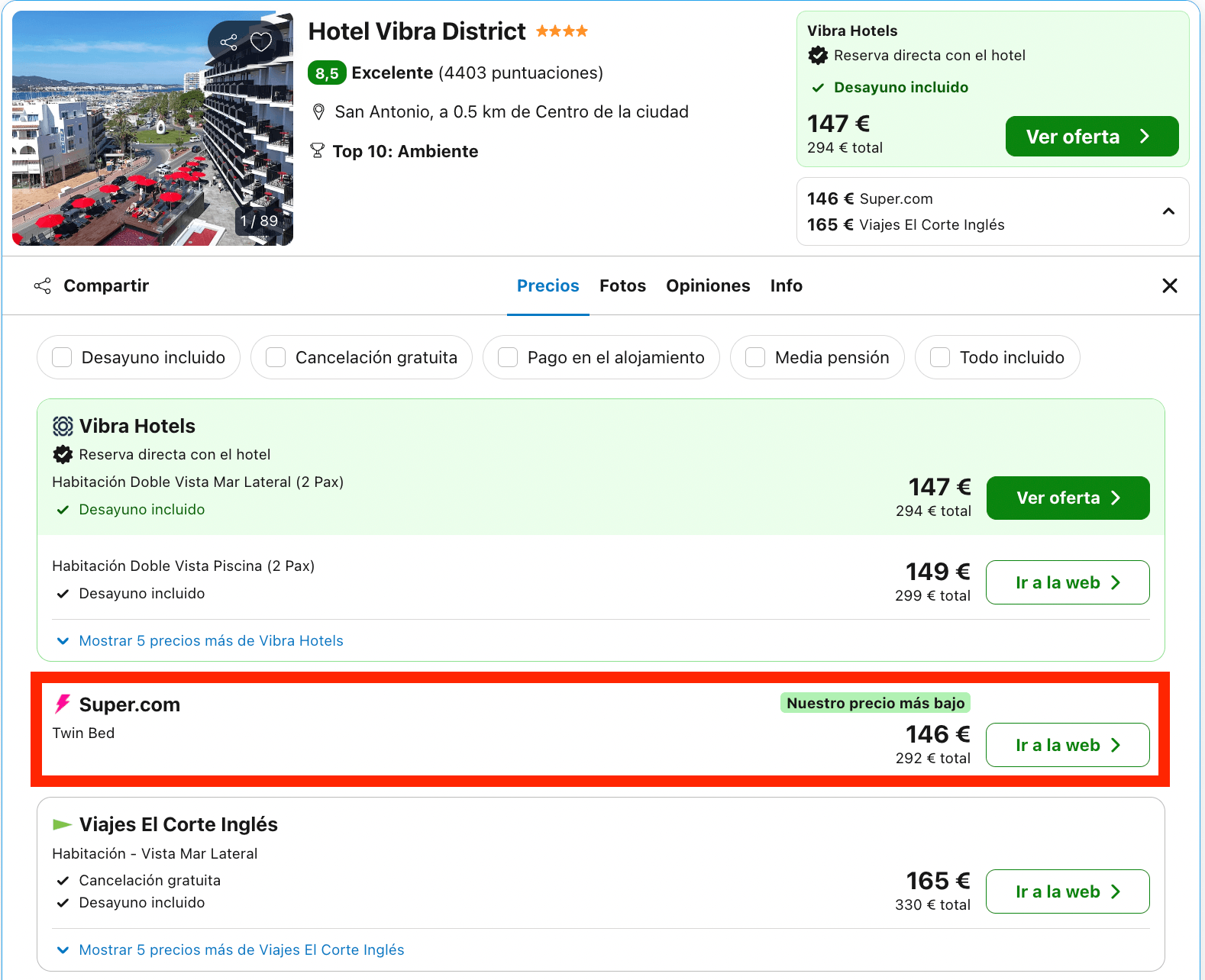Screen dimensions: 1205x980
Task: Click the share icon on hotel photo
Action: pos(228,42)
